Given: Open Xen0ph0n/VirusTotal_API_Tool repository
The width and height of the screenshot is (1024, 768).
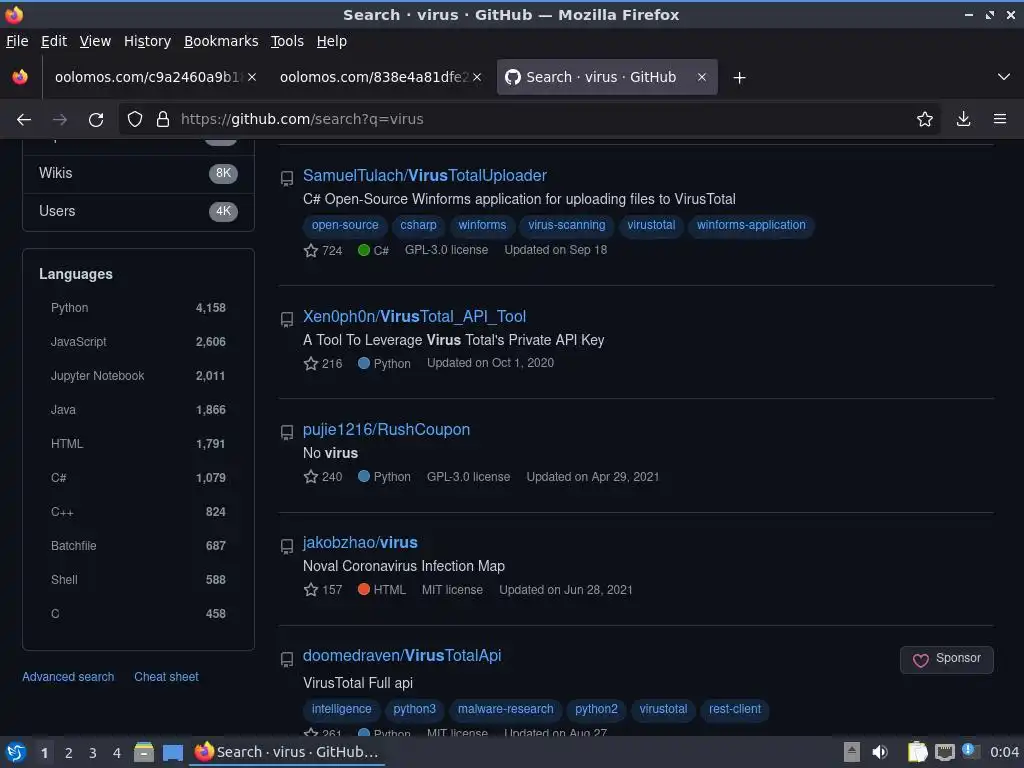Looking at the screenshot, I should coord(414,317).
